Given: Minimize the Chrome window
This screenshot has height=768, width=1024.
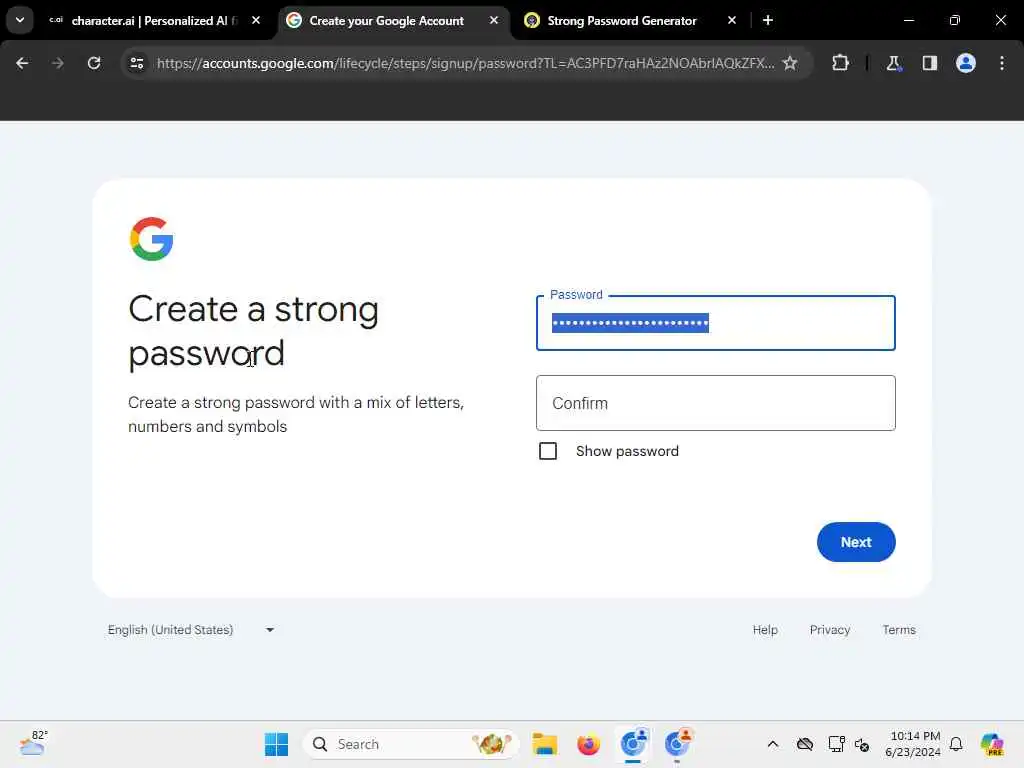Looking at the screenshot, I should coord(908,20).
